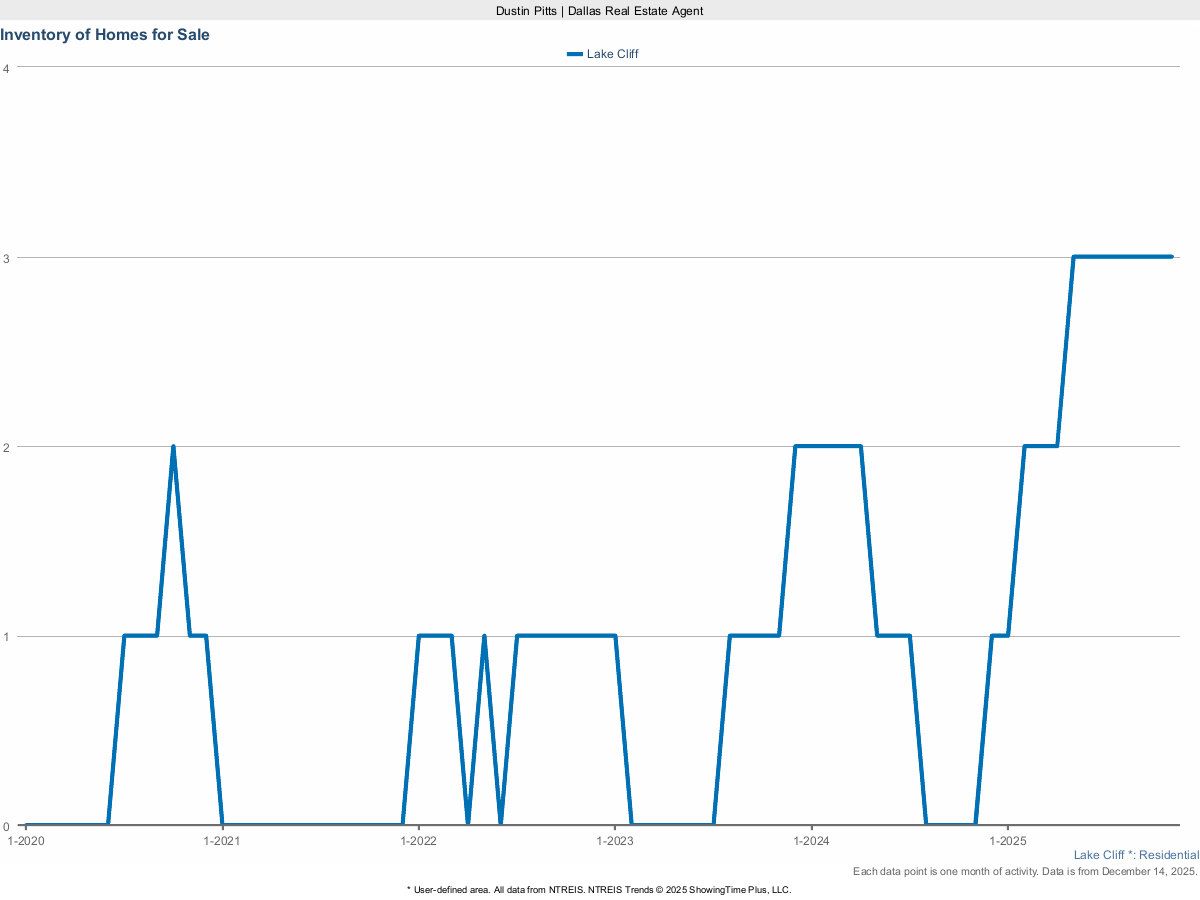Click the late-2020 peak data point at 2
The image size is (1200, 900).
173,447
